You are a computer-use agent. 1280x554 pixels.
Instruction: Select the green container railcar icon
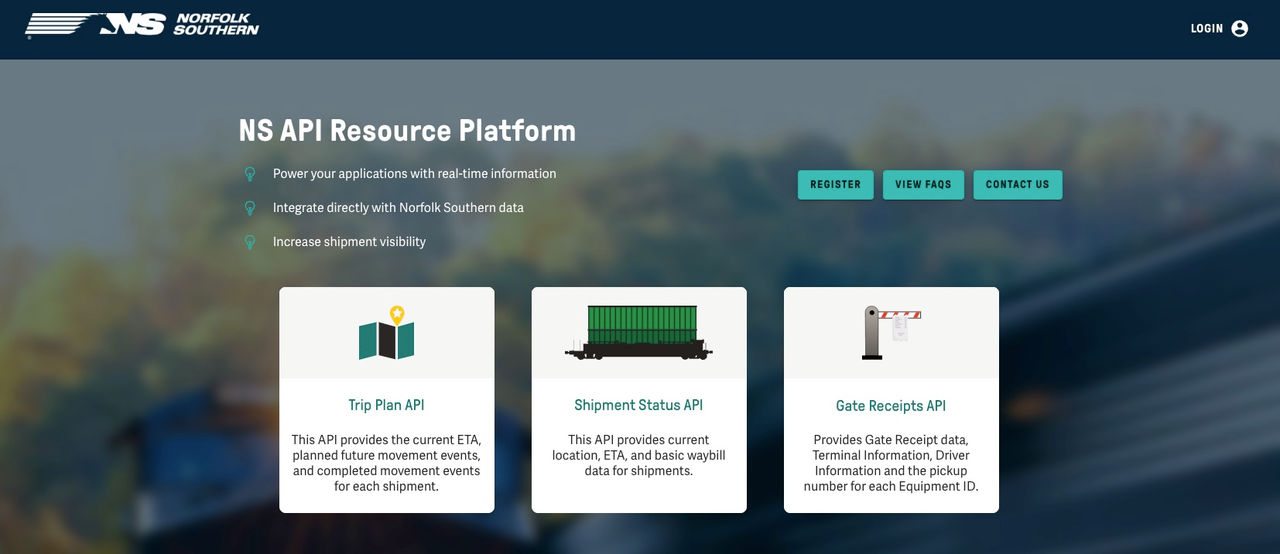[638, 333]
